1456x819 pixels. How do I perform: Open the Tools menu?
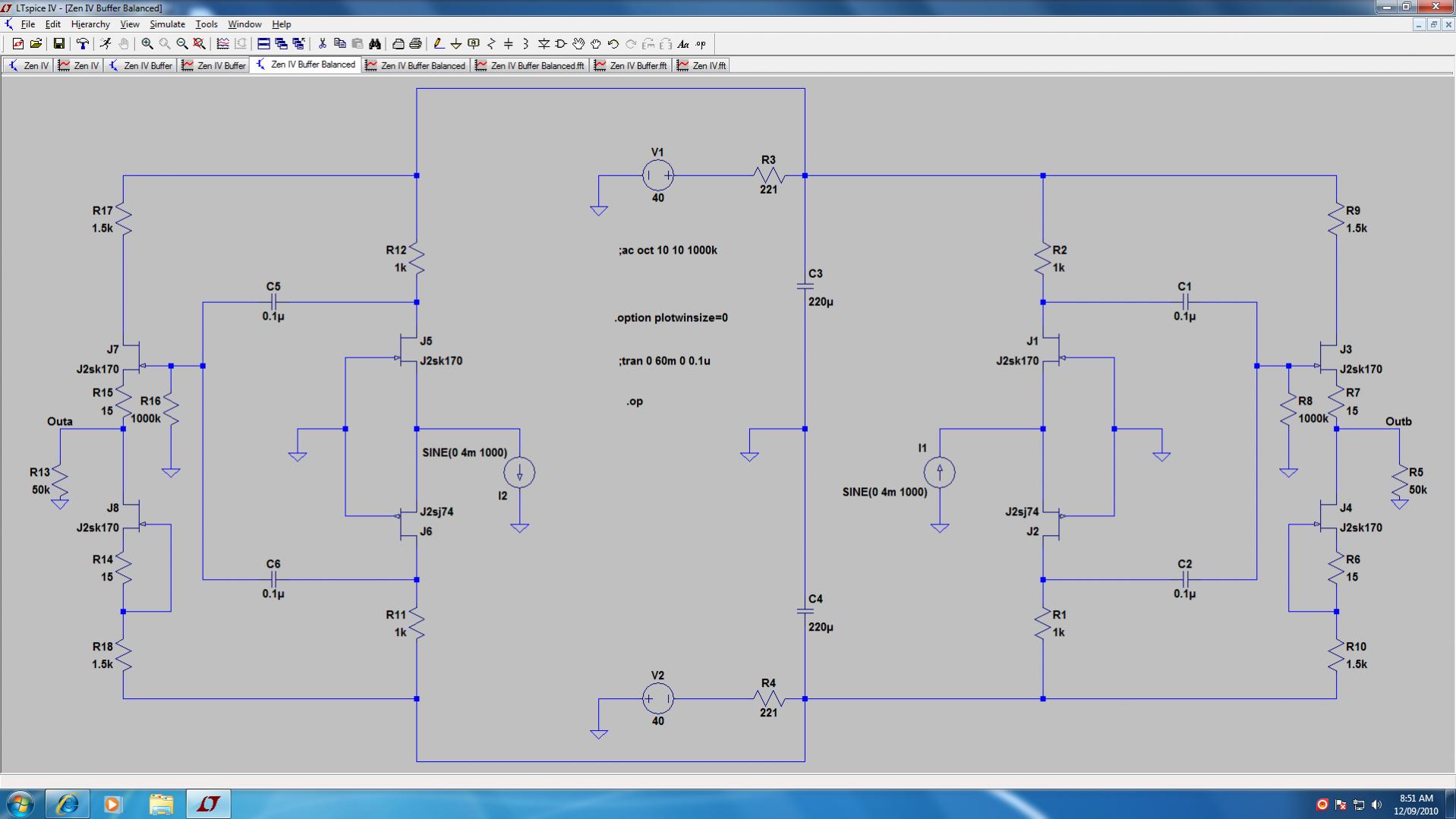tap(206, 24)
